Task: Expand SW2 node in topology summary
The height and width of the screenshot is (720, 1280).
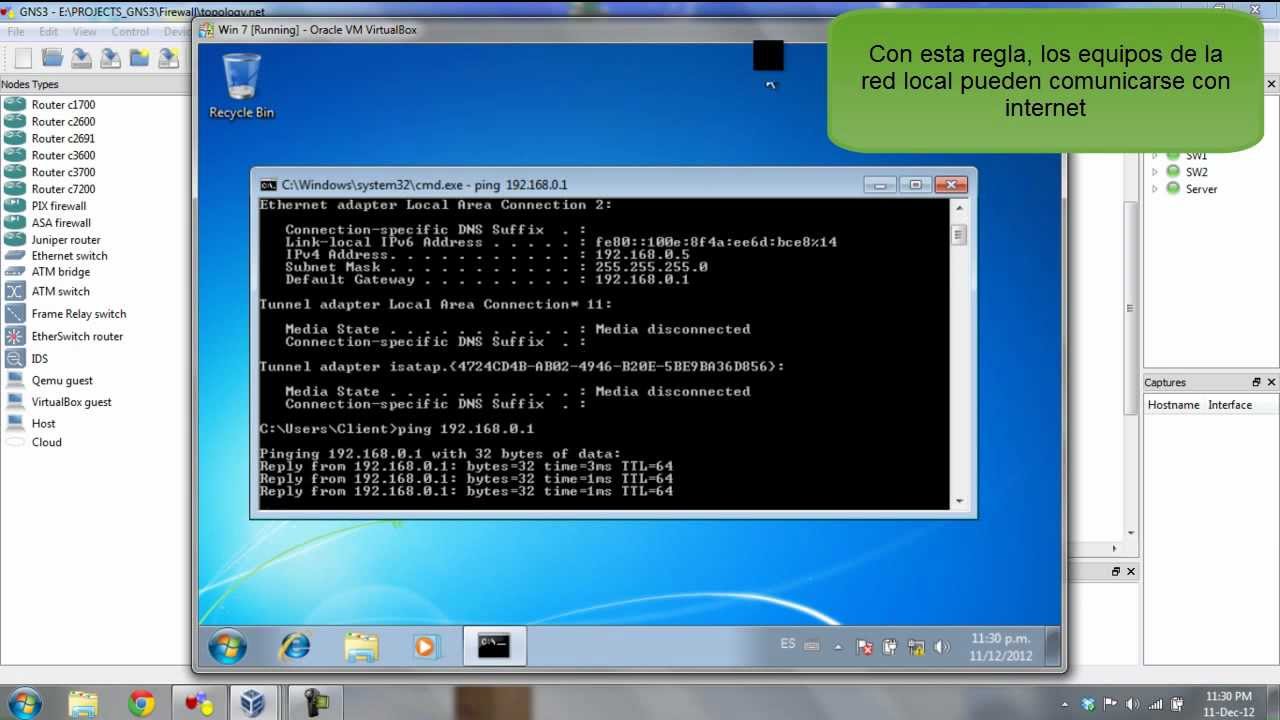Action: (1155, 172)
